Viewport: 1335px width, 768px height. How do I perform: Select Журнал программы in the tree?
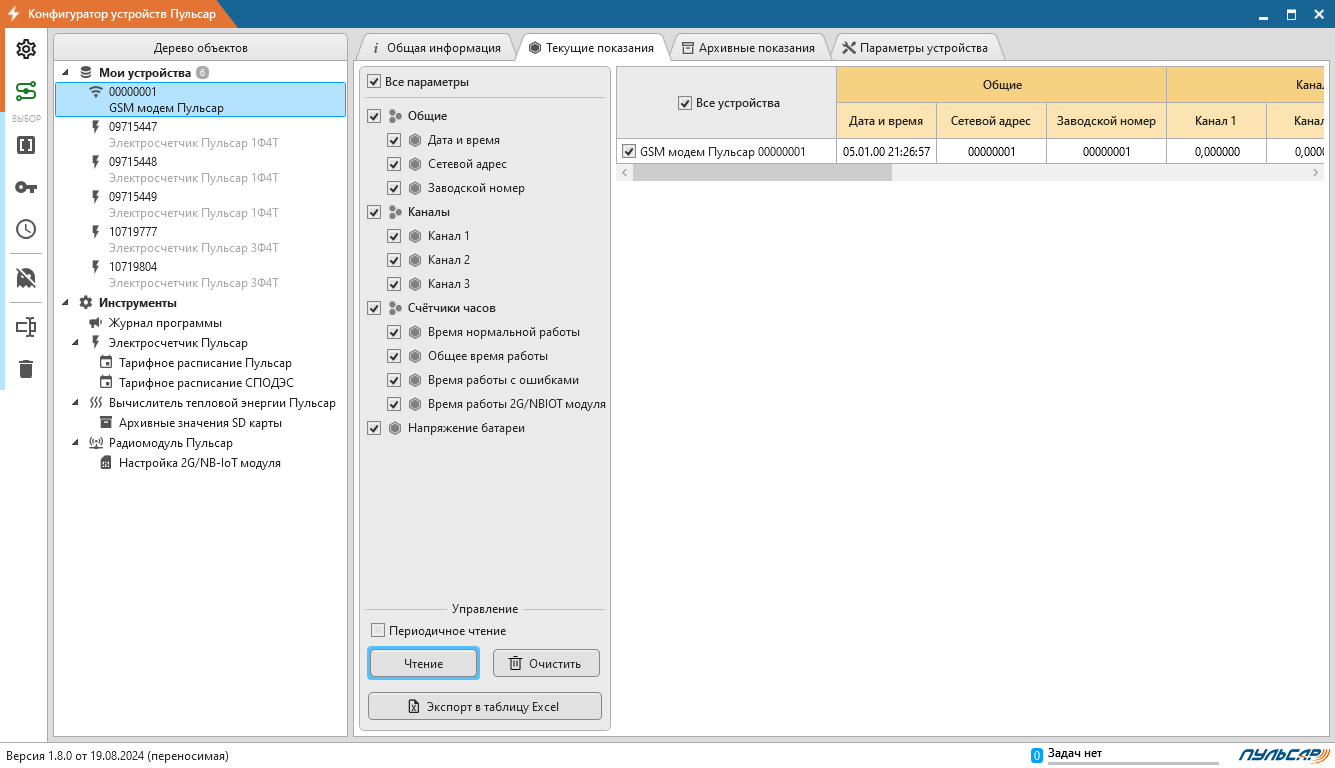tap(165, 323)
